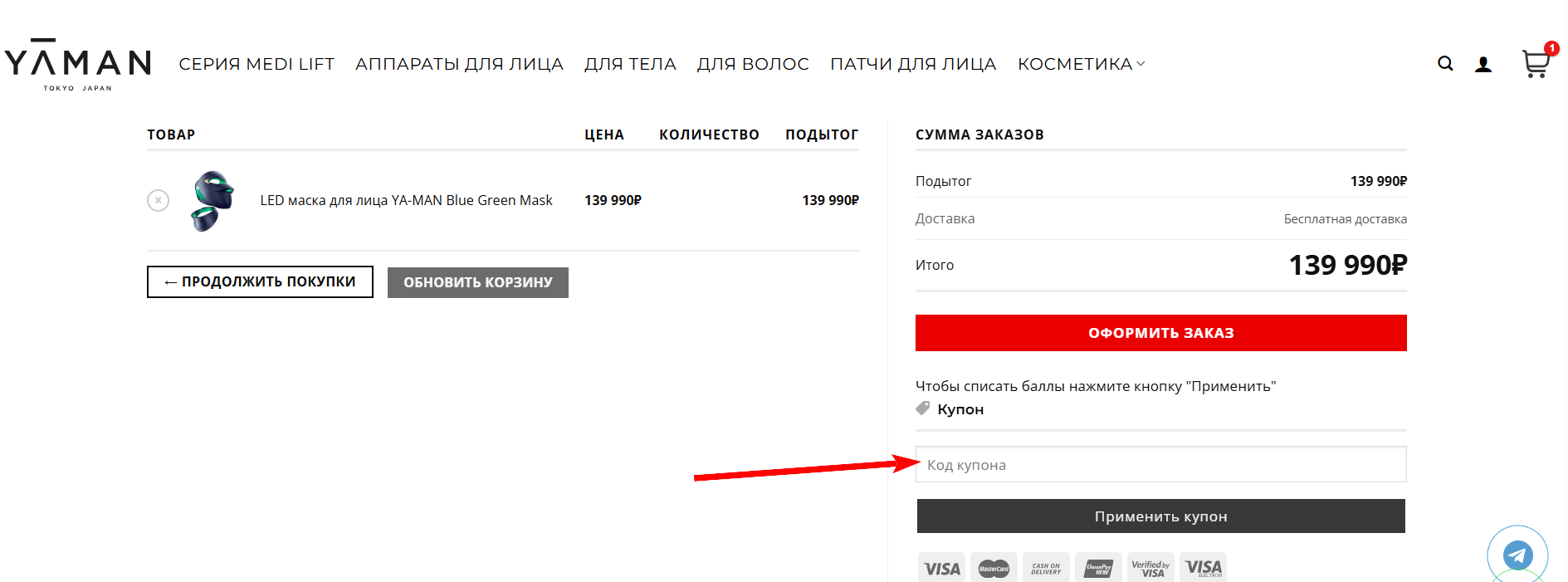
Task: Open Серия Medi Lift menu item
Action: [x=256, y=64]
